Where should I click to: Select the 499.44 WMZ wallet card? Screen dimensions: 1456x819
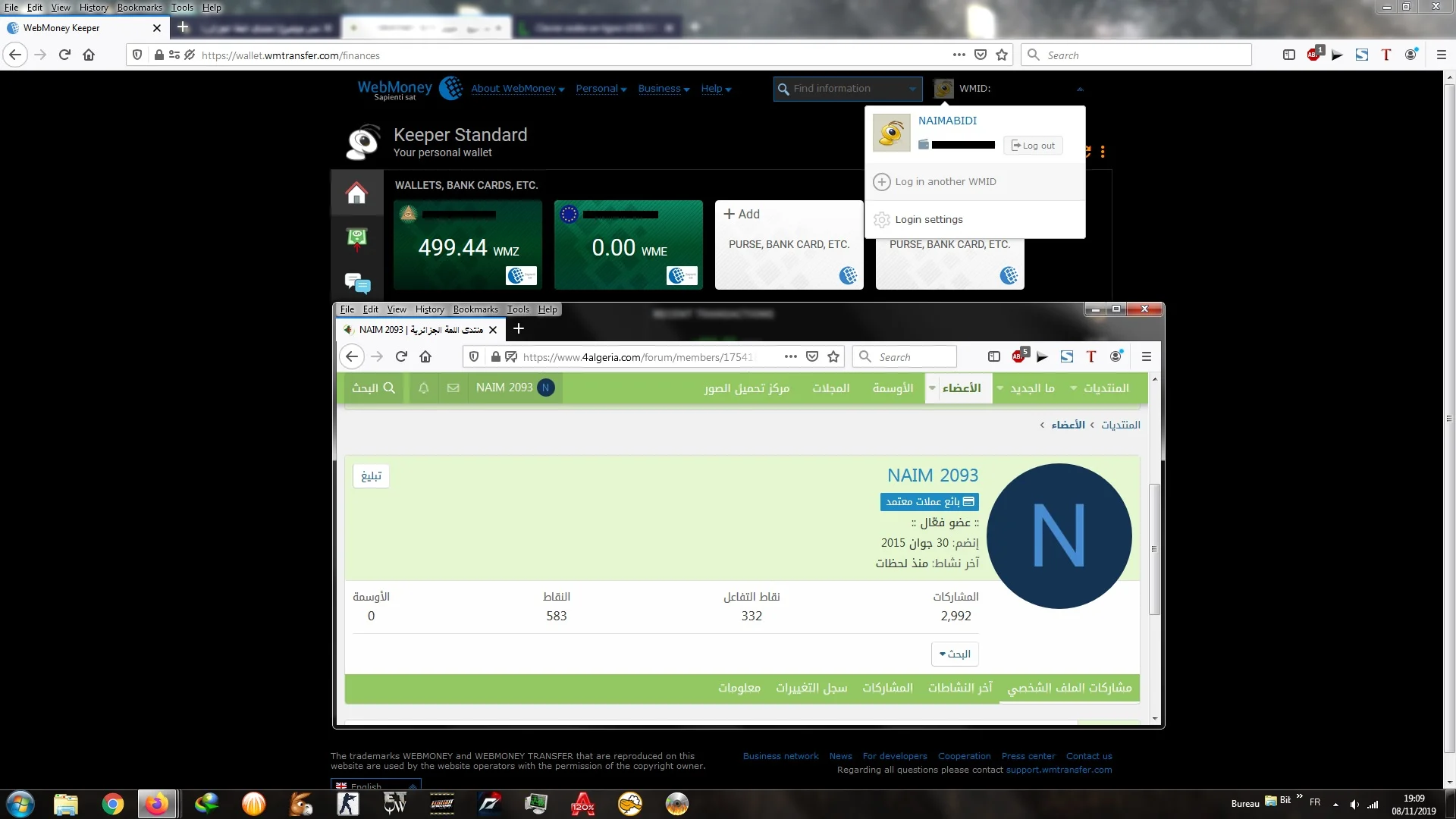[468, 245]
